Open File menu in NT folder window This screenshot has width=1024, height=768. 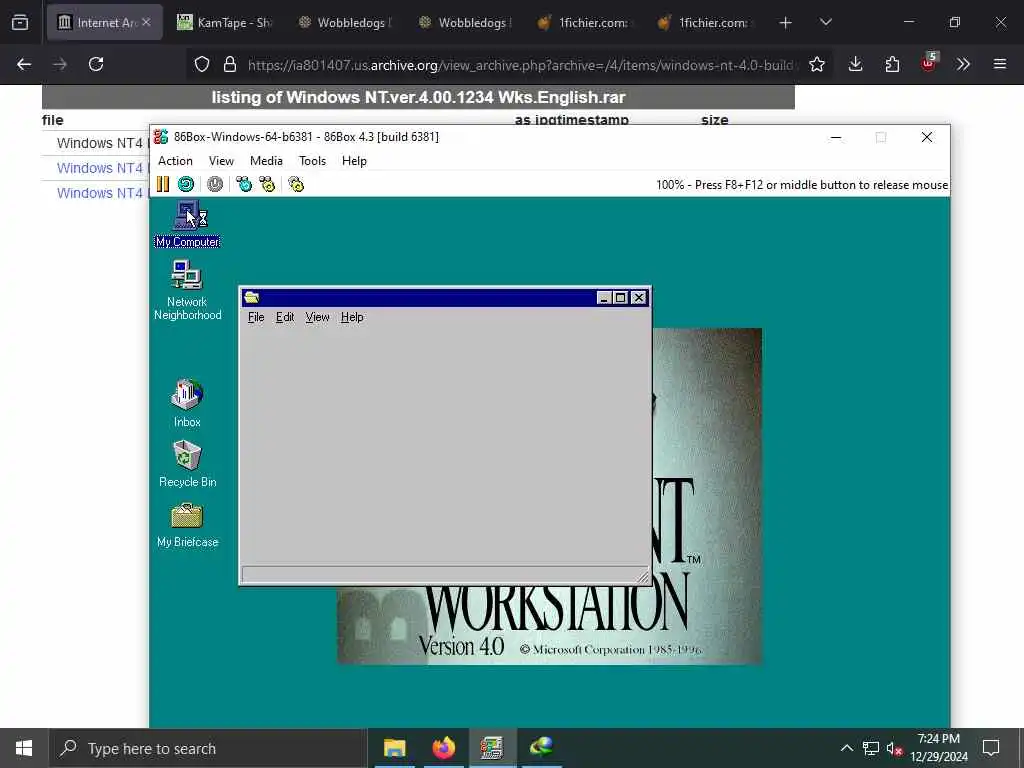(x=256, y=317)
